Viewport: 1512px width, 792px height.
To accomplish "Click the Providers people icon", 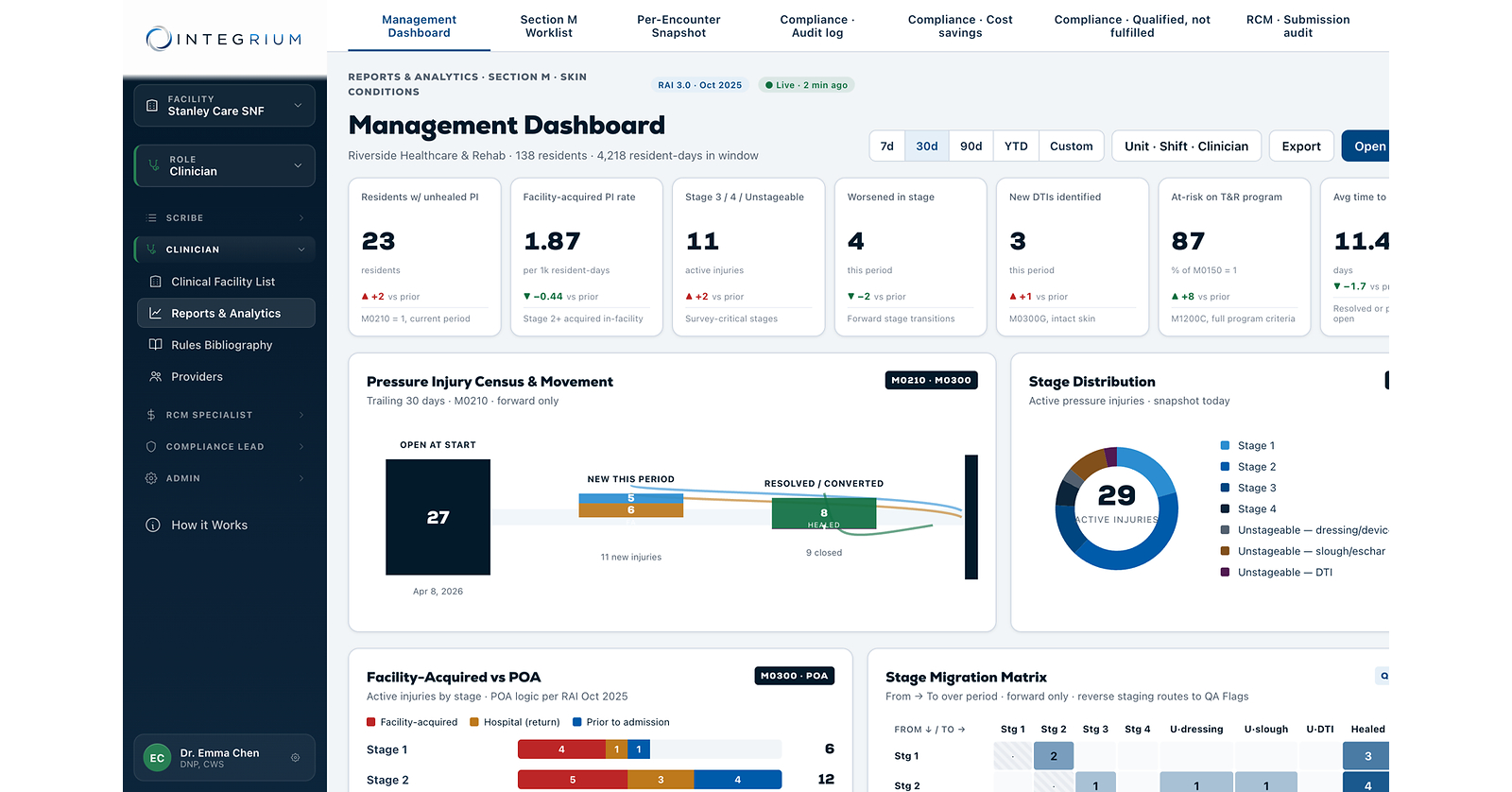I will point(156,377).
